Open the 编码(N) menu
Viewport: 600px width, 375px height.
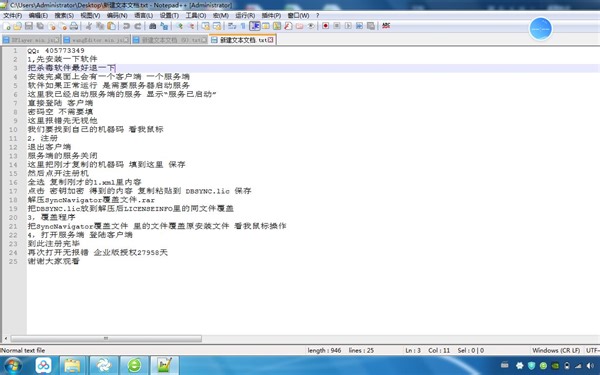point(117,15)
